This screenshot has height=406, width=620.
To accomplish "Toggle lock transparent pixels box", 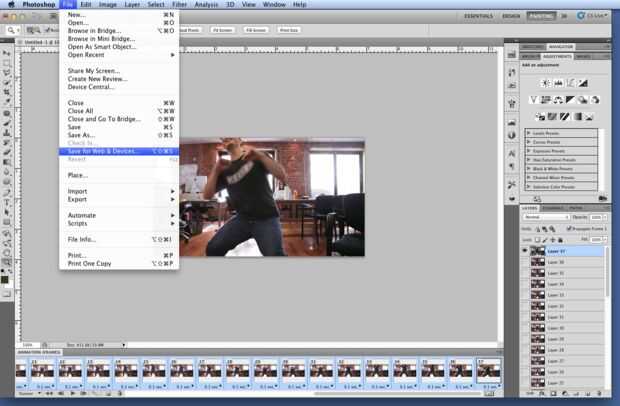I will coord(537,240).
